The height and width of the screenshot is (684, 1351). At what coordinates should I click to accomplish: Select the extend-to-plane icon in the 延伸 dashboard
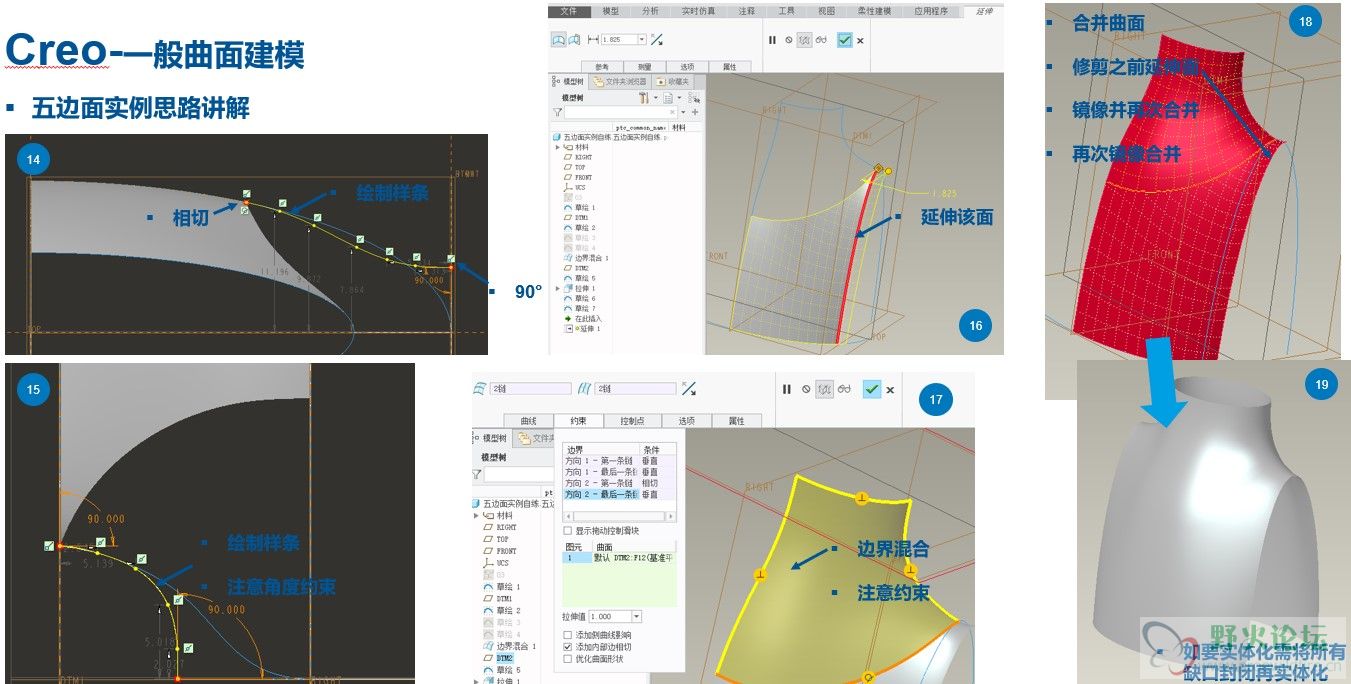pyautogui.click(x=575, y=39)
